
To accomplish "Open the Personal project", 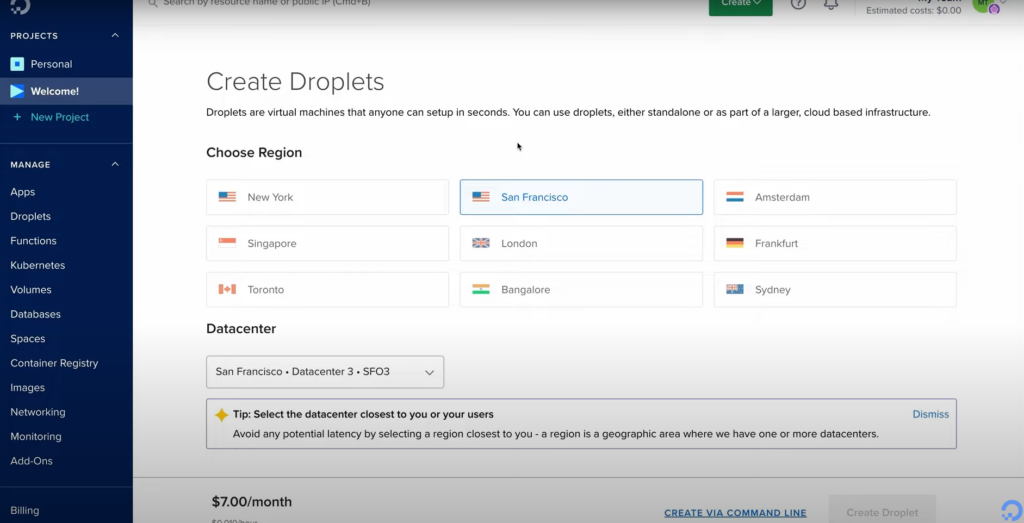I will [x=51, y=64].
